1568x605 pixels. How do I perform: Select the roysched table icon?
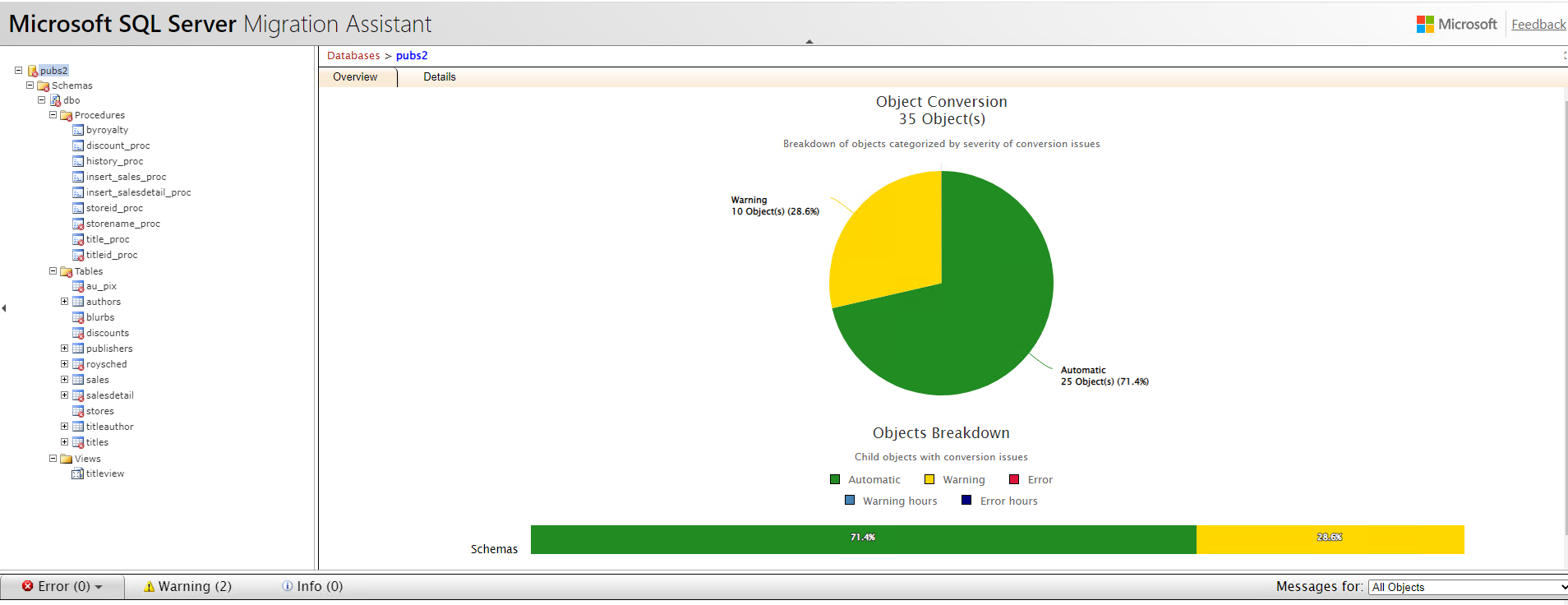pyautogui.click(x=78, y=364)
